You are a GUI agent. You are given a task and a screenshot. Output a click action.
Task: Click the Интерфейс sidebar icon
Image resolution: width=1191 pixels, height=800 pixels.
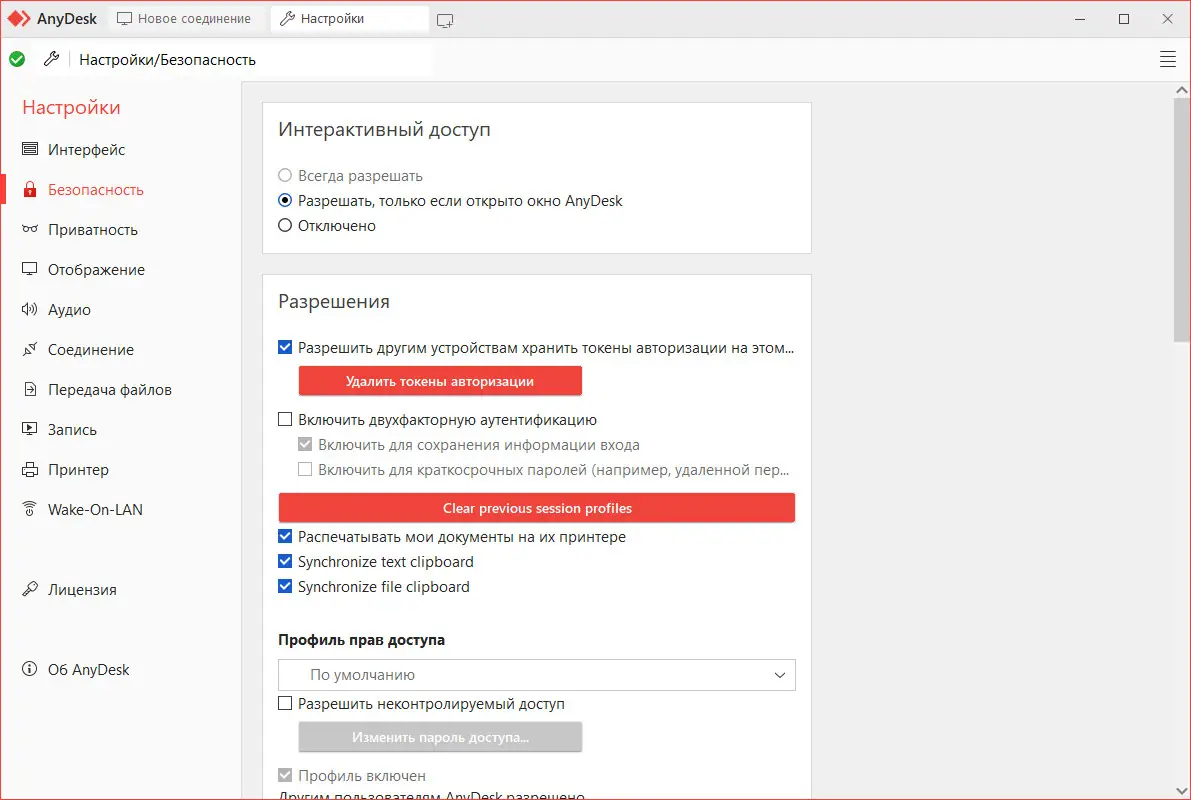30,148
